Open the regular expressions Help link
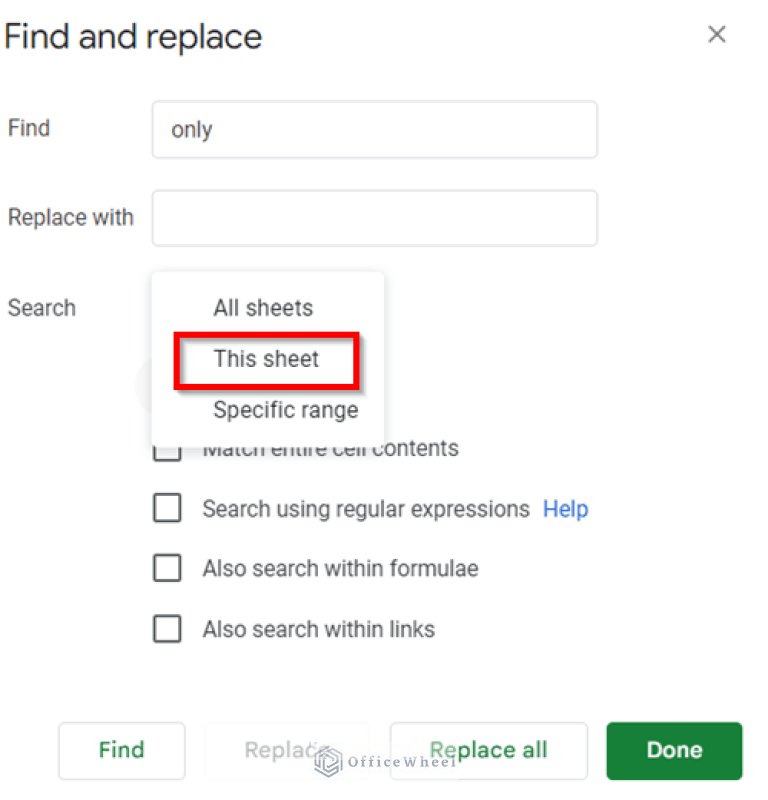The height and width of the screenshot is (800, 768). pyautogui.click(x=565, y=509)
